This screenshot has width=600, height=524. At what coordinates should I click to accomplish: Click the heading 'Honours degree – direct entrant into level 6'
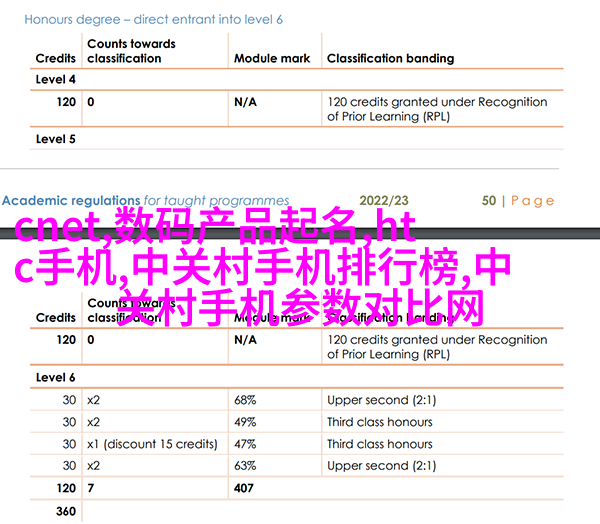tap(153, 20)
